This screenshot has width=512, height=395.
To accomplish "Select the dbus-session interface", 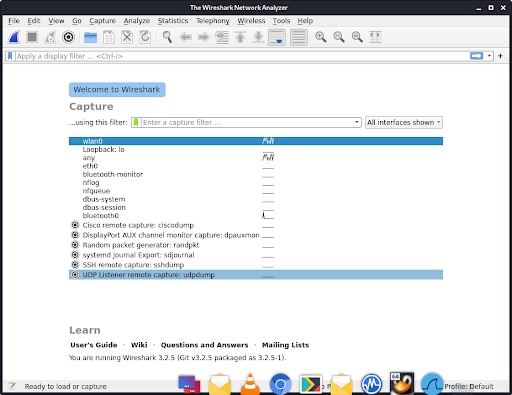I will click(x=256, y=207).
